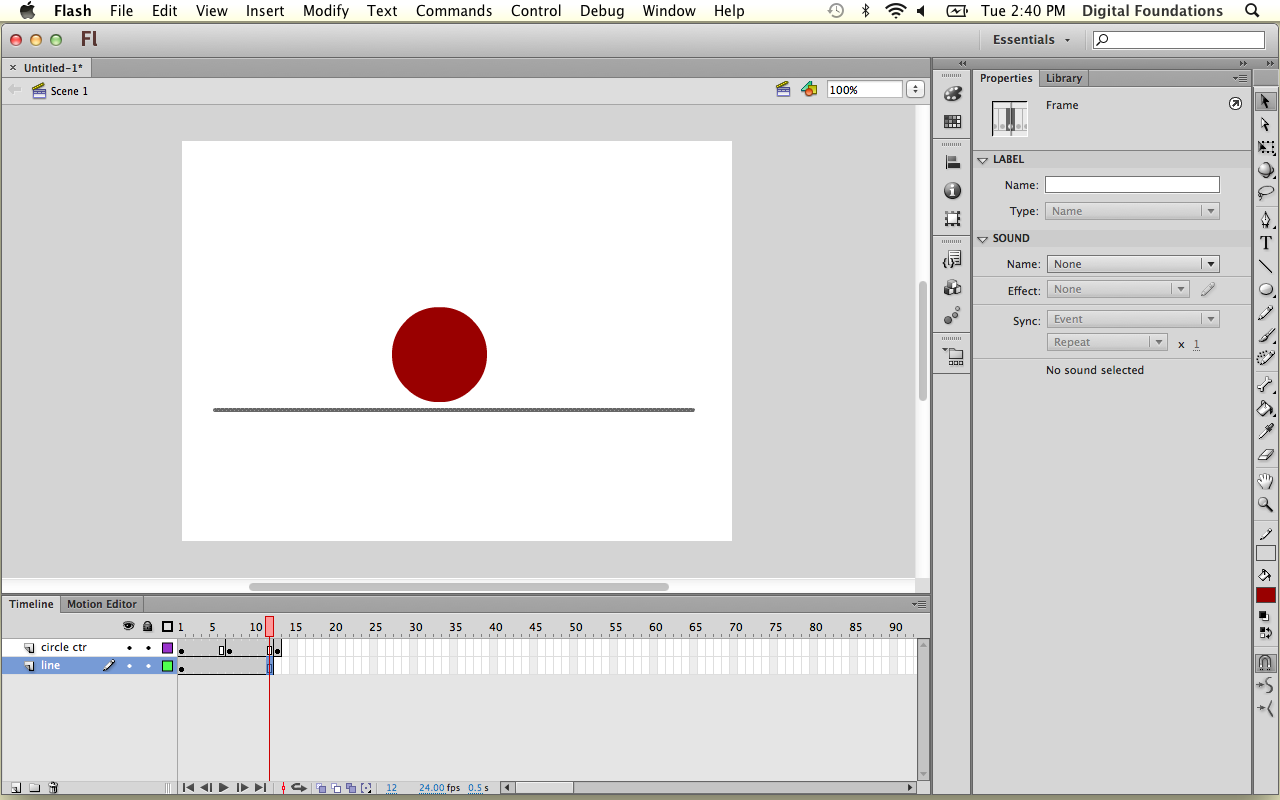Open the Essentials workspace dropdown
Viewport: 1280px width, 800px height.
coord(1031,40)
